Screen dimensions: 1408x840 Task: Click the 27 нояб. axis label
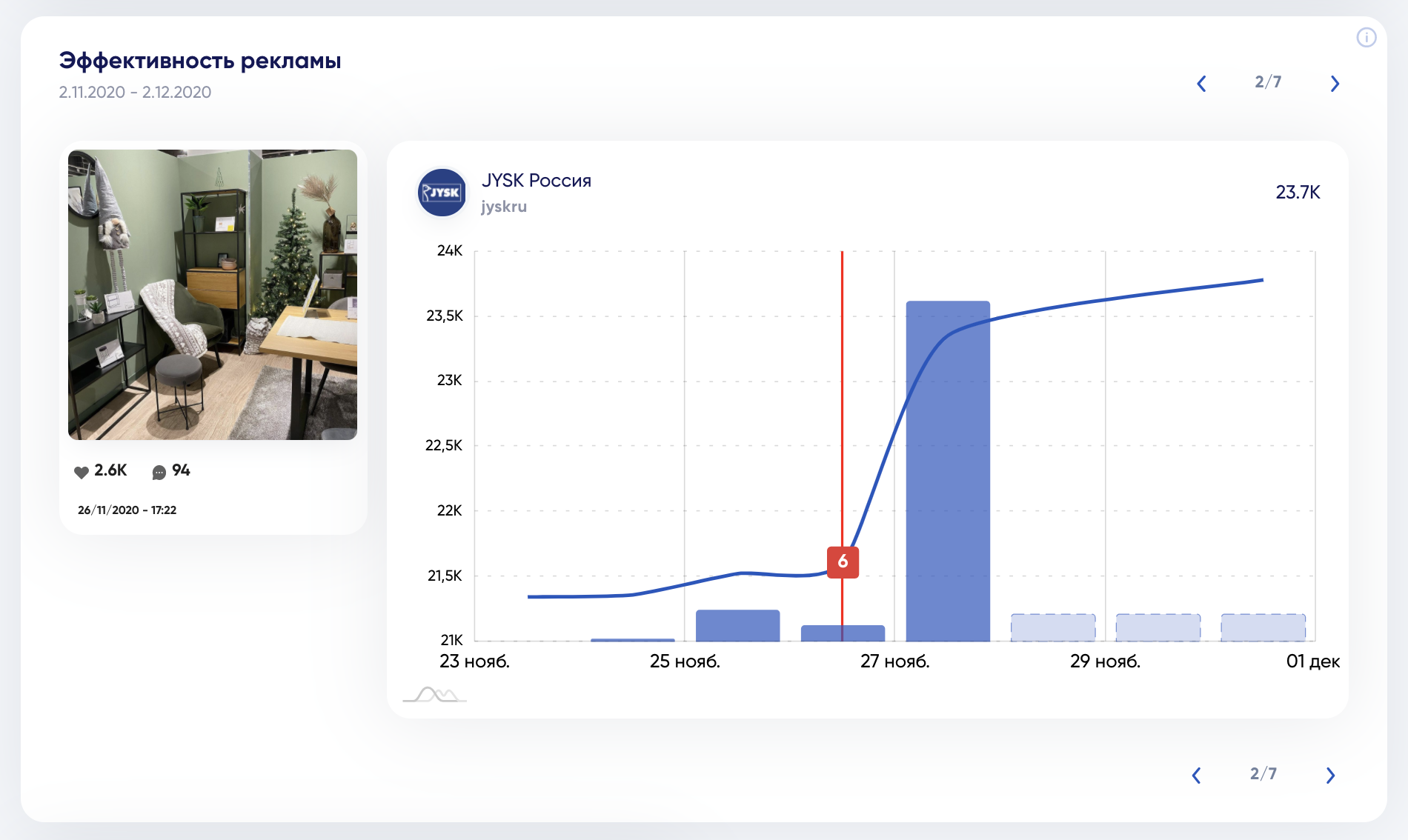(x=895, y=661)
